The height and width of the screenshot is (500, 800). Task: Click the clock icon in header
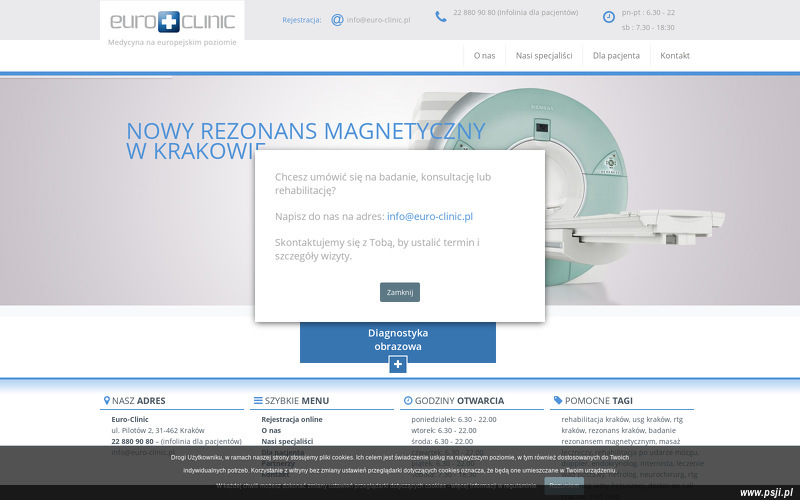609,17
